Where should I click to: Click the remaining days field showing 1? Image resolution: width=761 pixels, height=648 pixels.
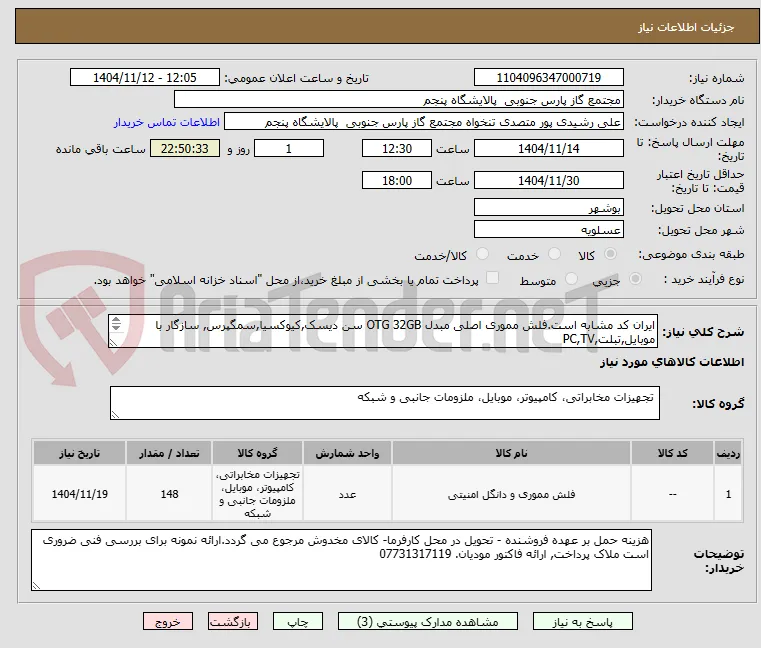(289, 149)
